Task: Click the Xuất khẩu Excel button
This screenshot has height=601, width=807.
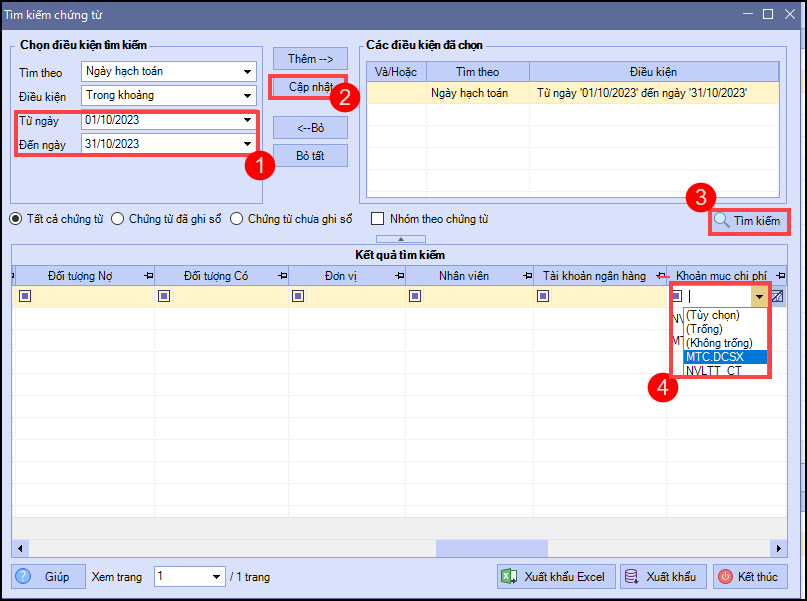Action: pyautogui.click(x=554, y=577)
